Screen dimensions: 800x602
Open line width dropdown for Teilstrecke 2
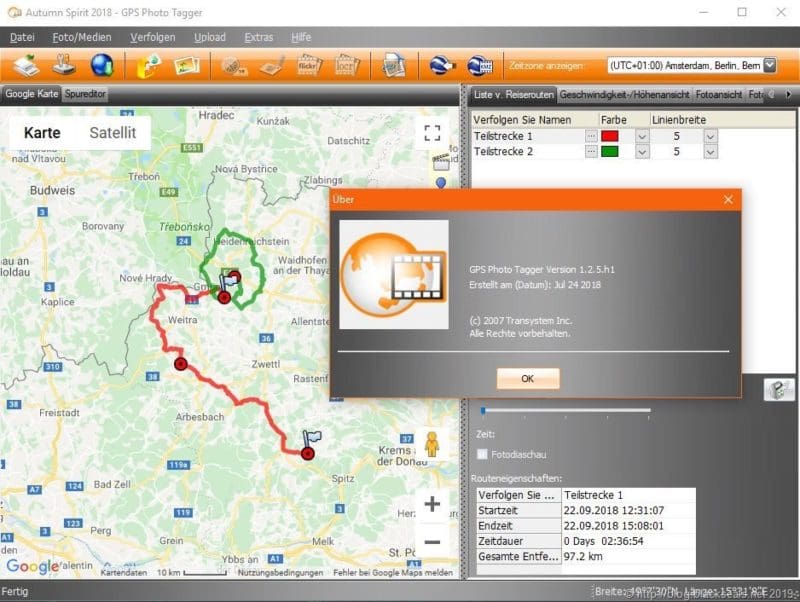pos(710,152)
